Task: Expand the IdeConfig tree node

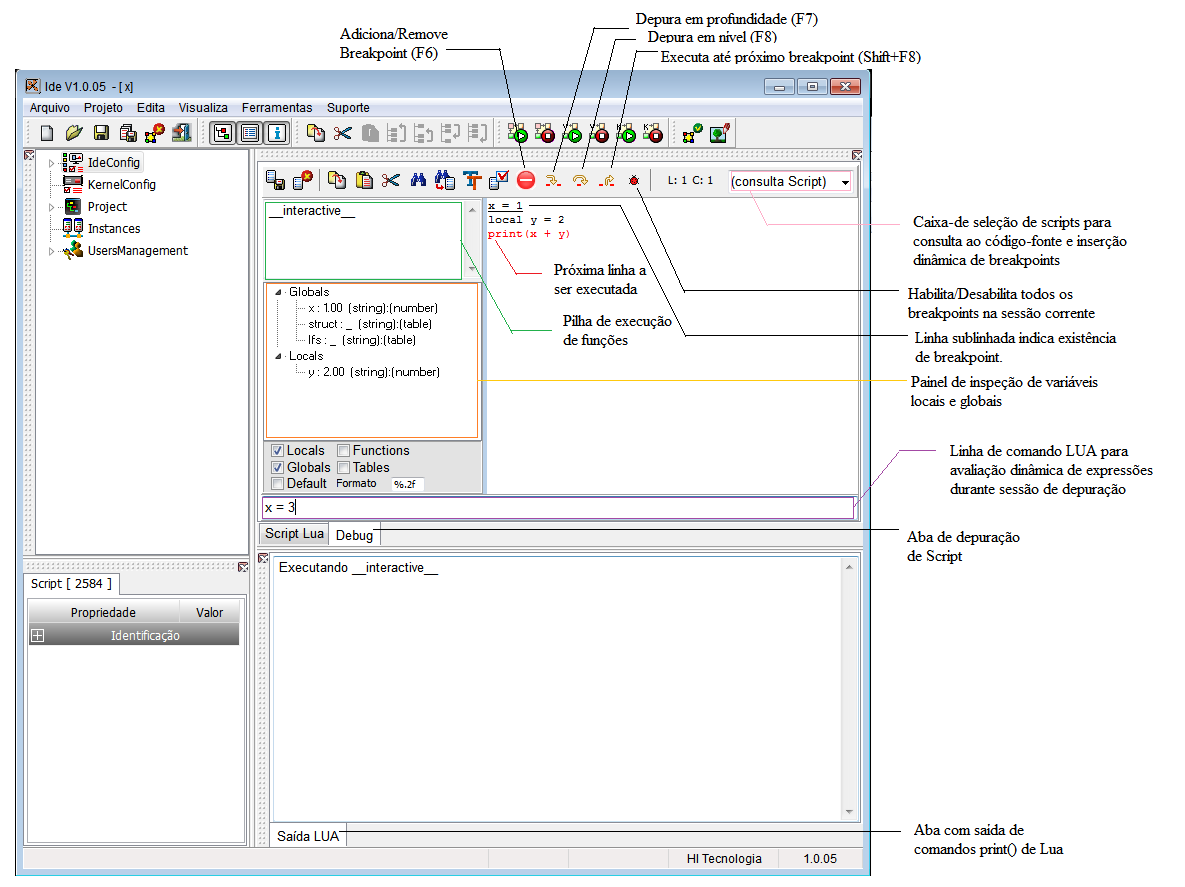Action: (51, 162)
